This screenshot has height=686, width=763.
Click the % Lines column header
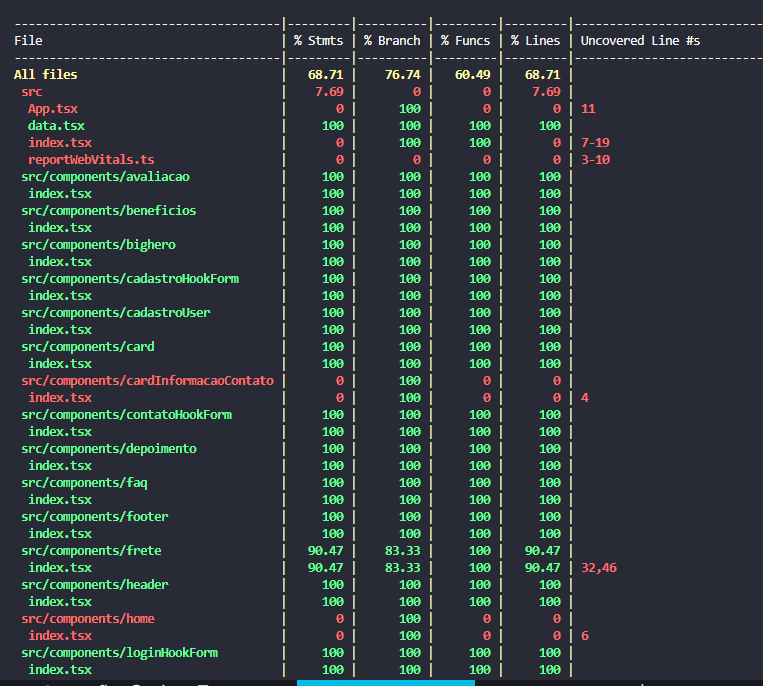point(536,41)
